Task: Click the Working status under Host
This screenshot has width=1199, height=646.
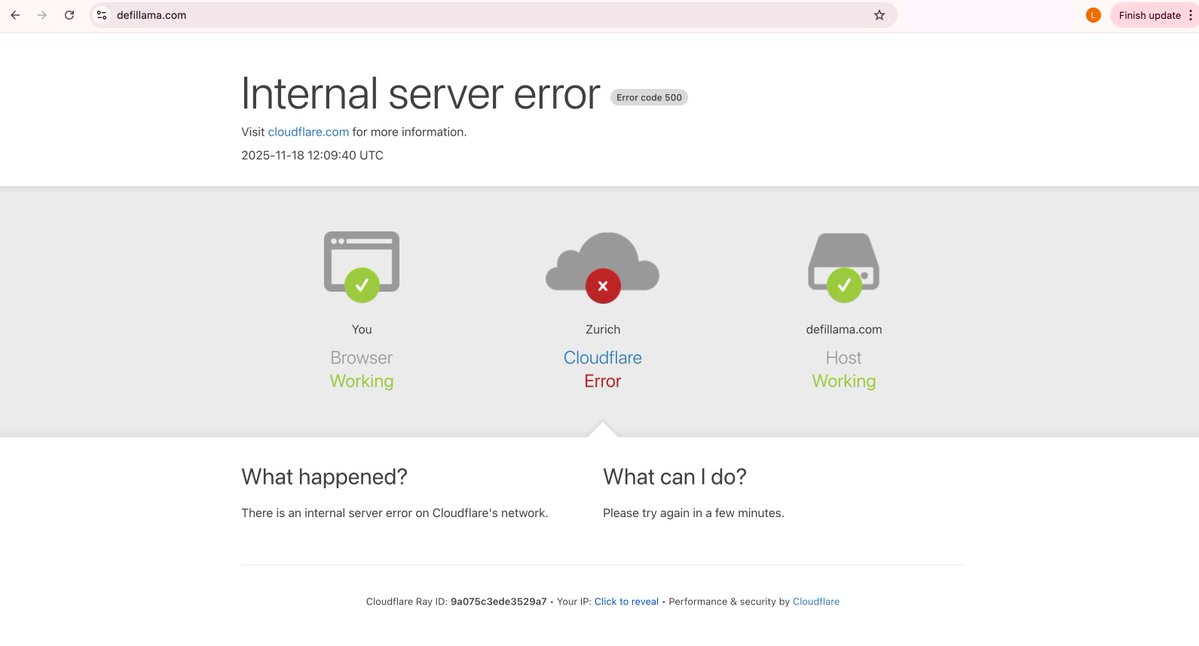Action: click(x=843, y=381)
